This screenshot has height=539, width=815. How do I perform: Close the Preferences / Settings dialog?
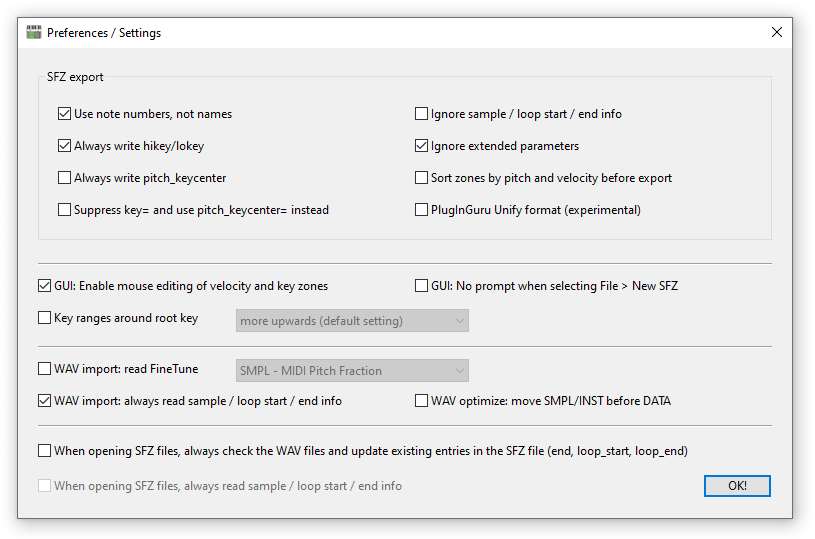point(777,32)
